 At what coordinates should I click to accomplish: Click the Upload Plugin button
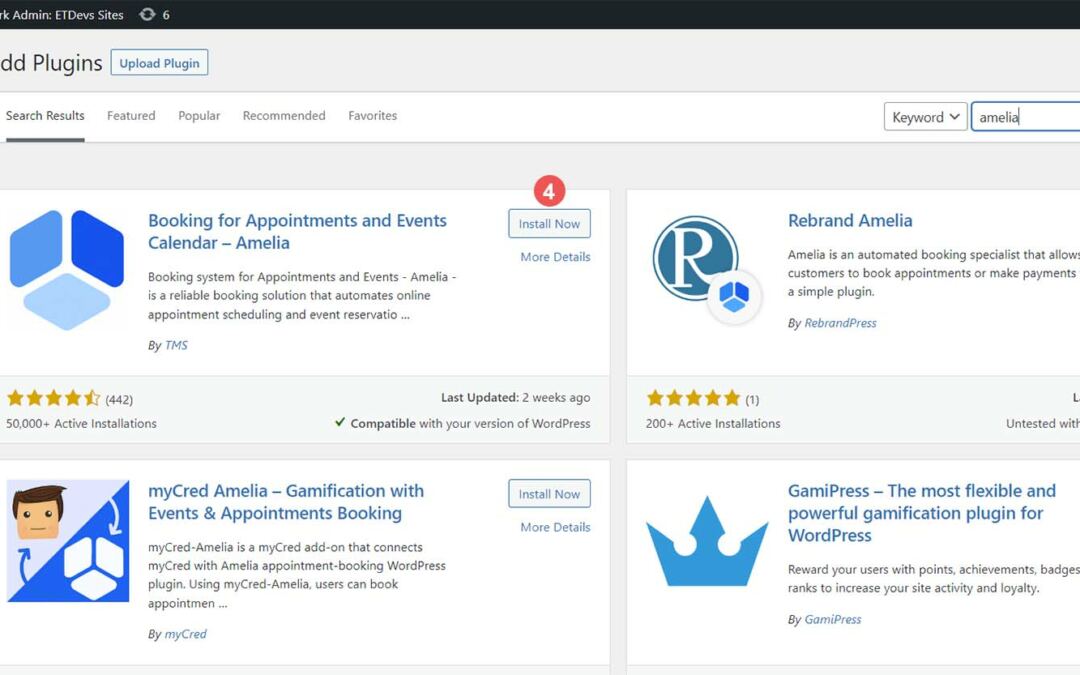(x=159, y=62)
